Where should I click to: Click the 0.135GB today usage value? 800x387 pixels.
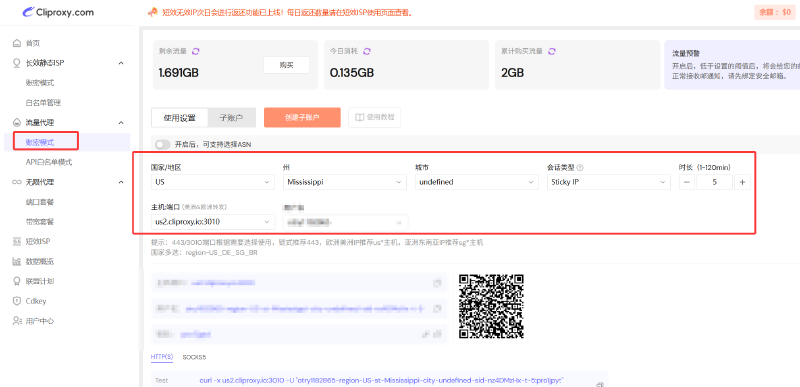point(352,73)
